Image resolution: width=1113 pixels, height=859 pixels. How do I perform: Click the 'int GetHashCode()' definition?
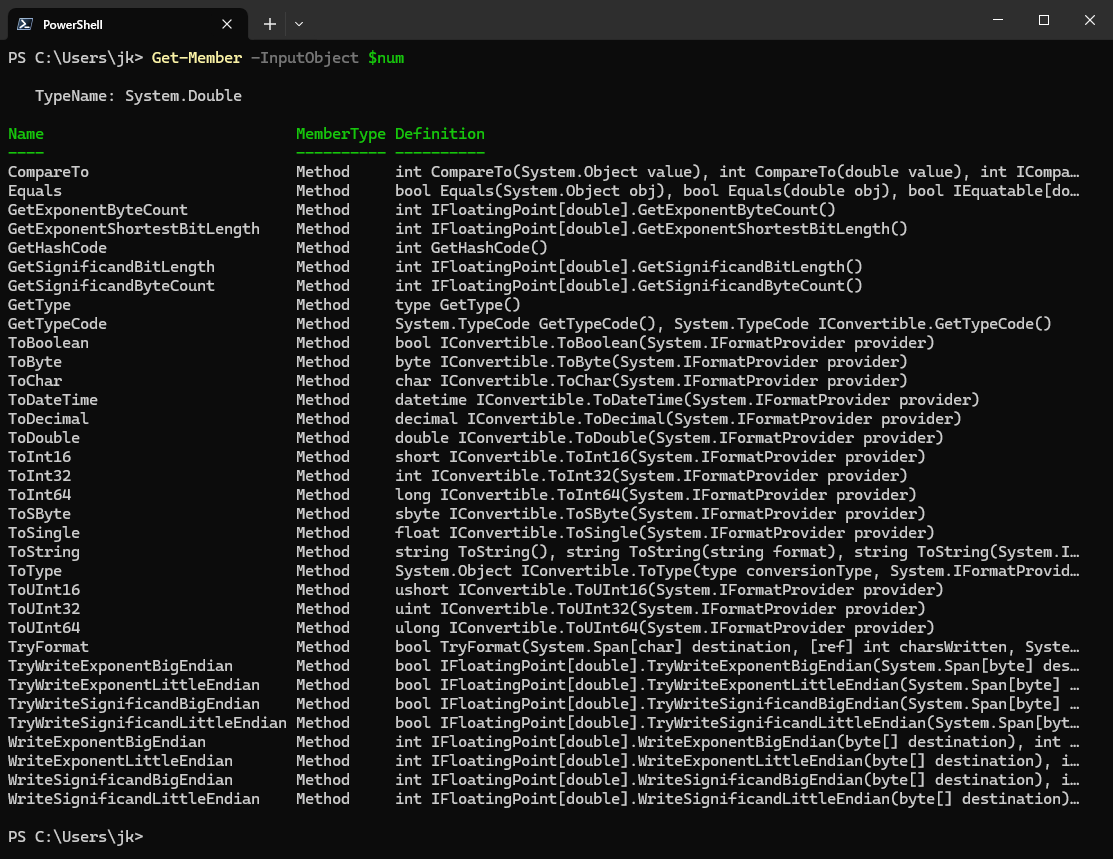[x=471, y=248]
